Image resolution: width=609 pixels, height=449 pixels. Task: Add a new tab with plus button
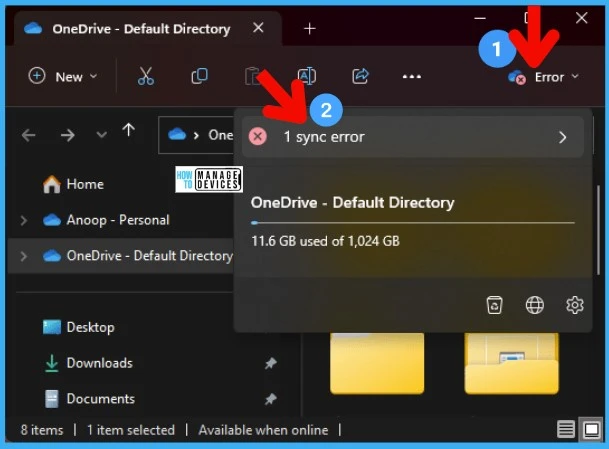point(310,28)
